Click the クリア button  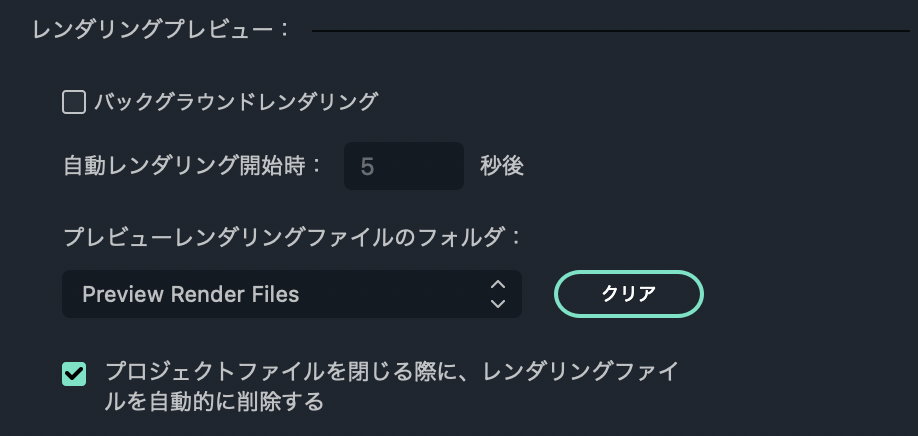pyautogui.click(x=628, y=294)
